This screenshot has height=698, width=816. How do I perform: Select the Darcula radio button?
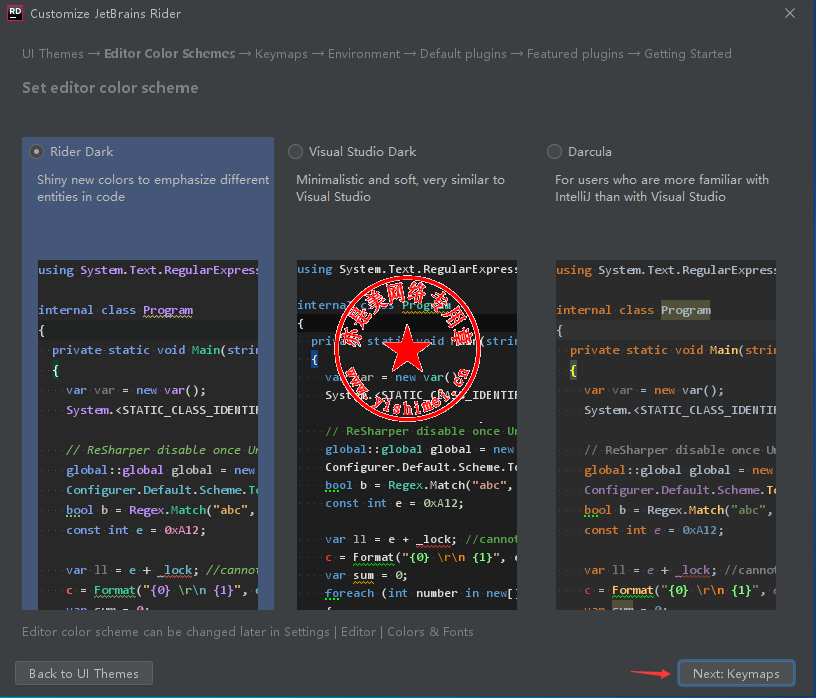554,152
